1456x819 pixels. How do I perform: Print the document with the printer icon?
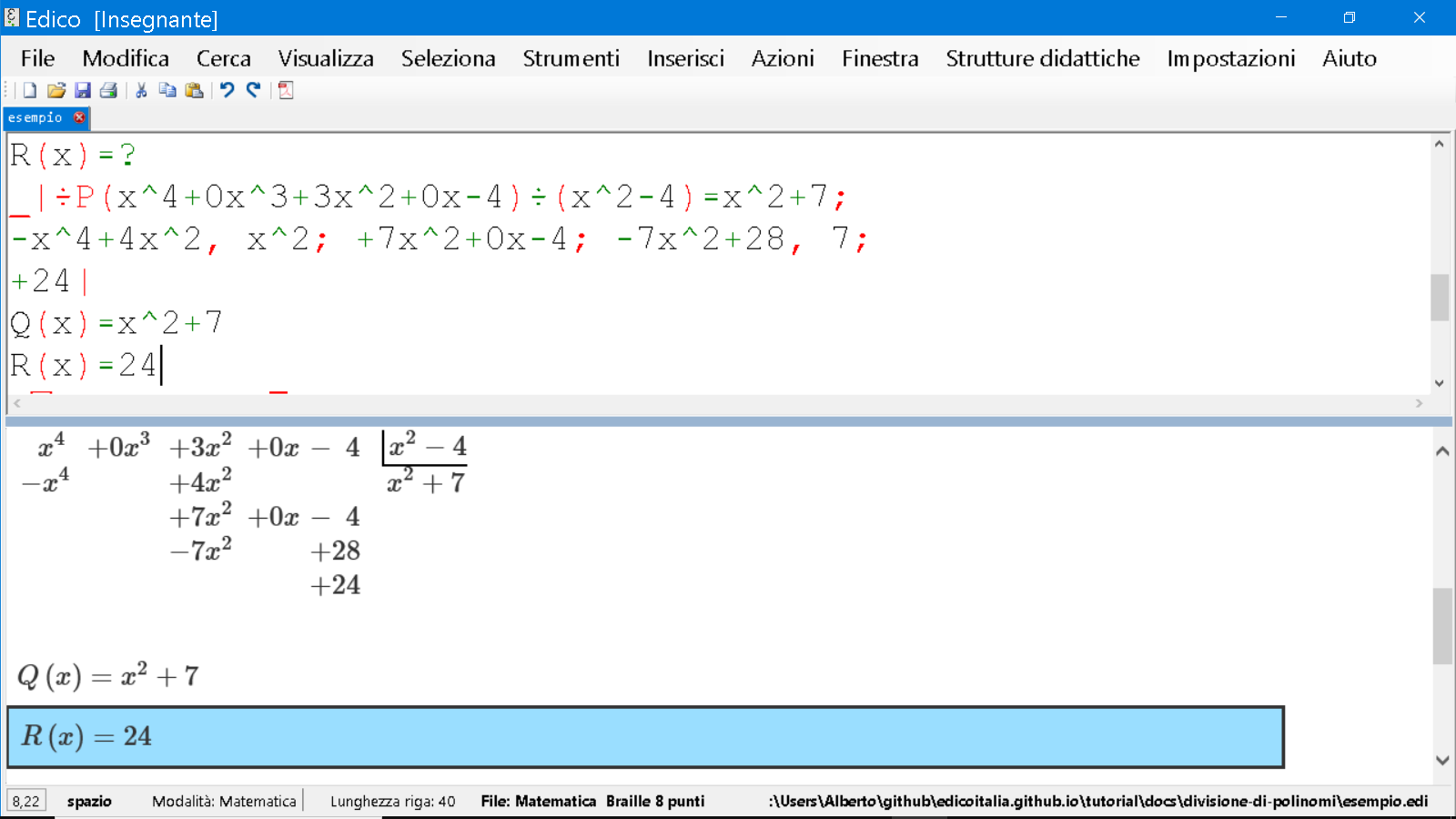pyautogui.click(x=108, y=90)
